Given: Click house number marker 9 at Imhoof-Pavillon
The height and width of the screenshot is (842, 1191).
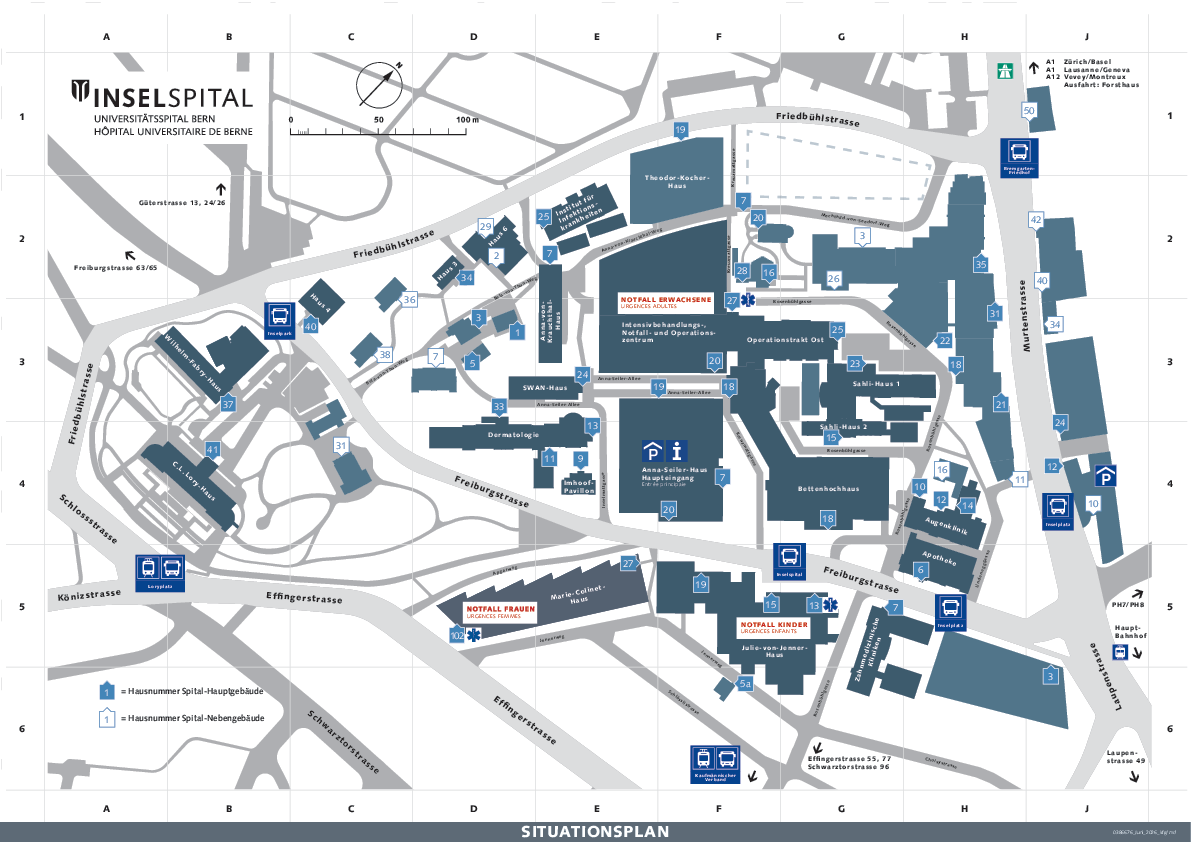Looking at the screenshot, I should (x=581, y=459).
